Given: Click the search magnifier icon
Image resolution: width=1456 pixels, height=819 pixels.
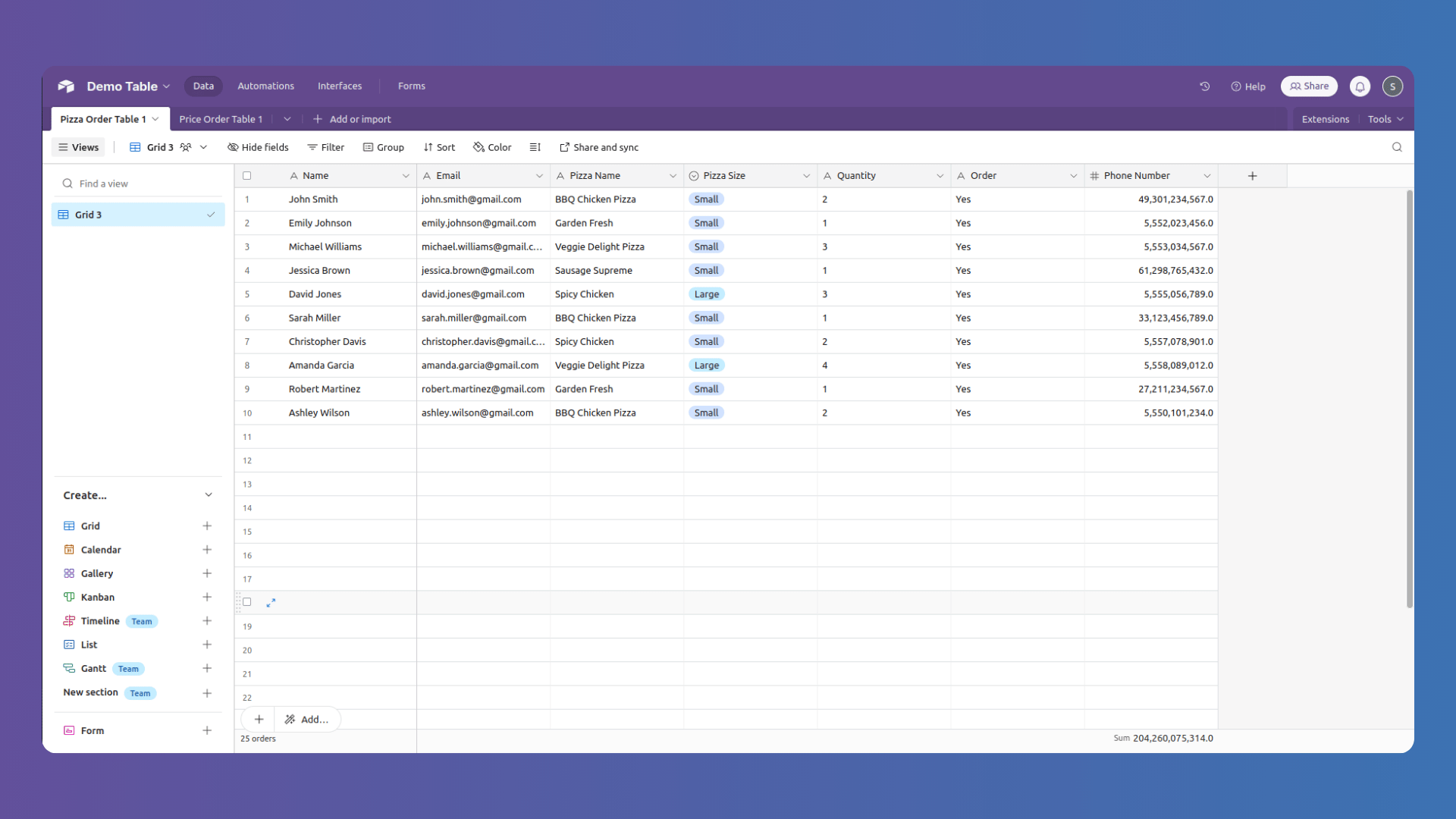Looking at the screenshot, I should (x=1398, y=147).
